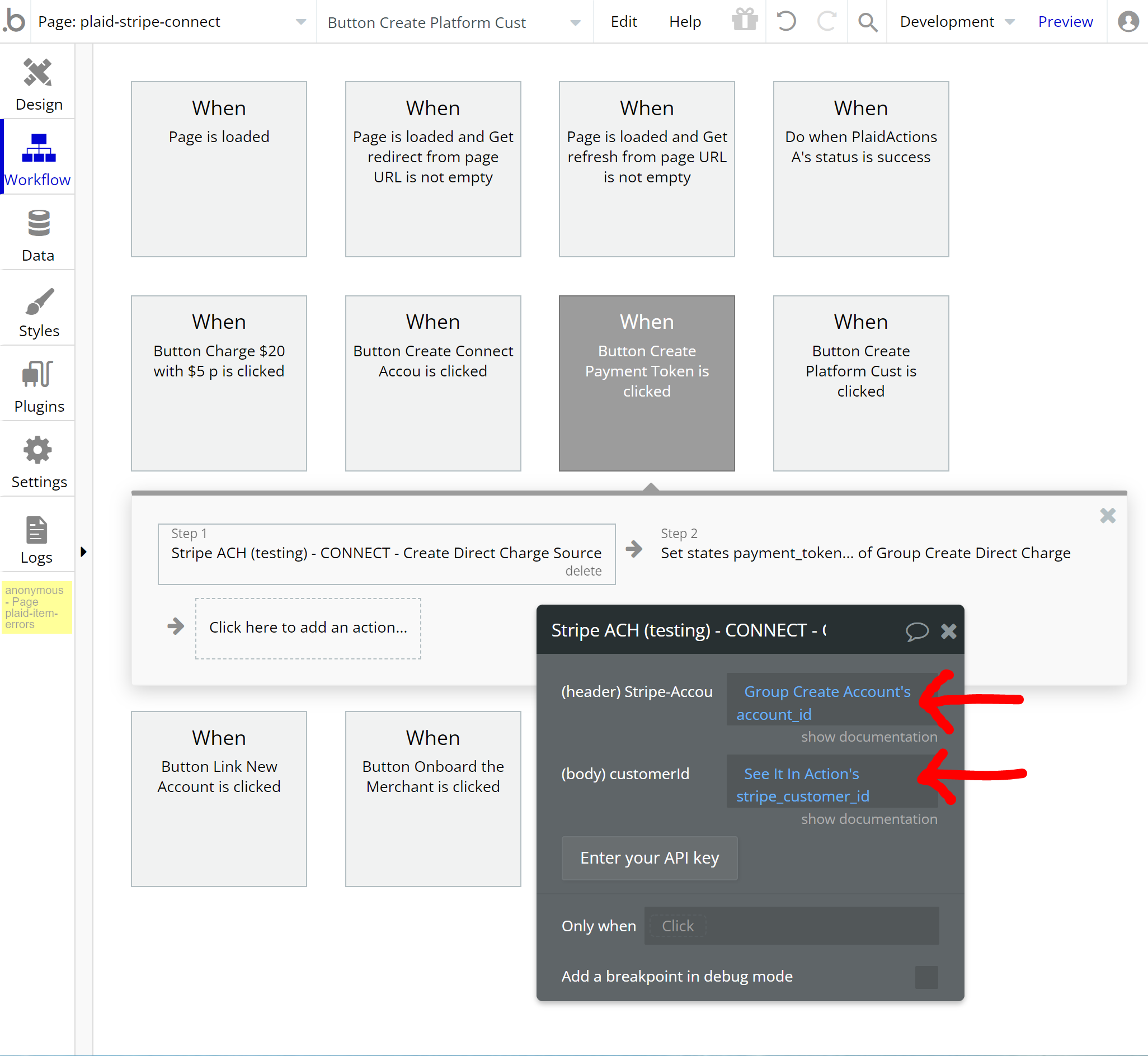Viewport: 1148px width, 1056px height.
Task: Expand the collapsed sidebar arrow
Action: (x=83, y=552)
